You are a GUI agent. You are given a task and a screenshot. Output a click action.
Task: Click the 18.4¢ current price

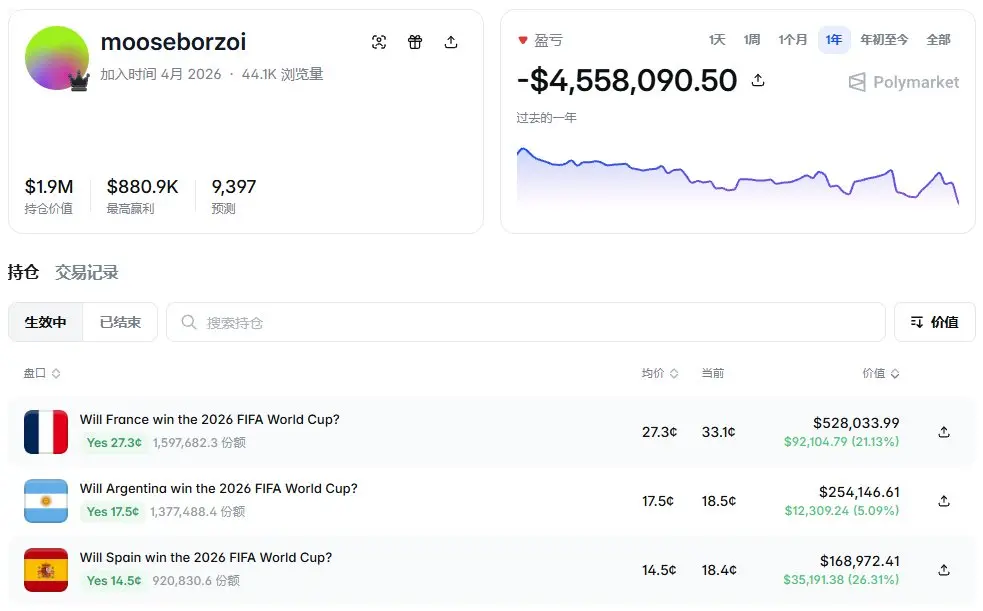click(x=719, y=570)
